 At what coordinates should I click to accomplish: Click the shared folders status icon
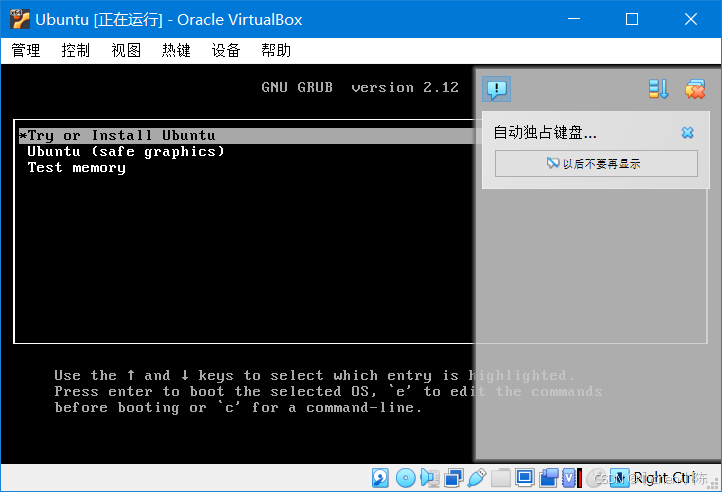(x=501, y=478)
